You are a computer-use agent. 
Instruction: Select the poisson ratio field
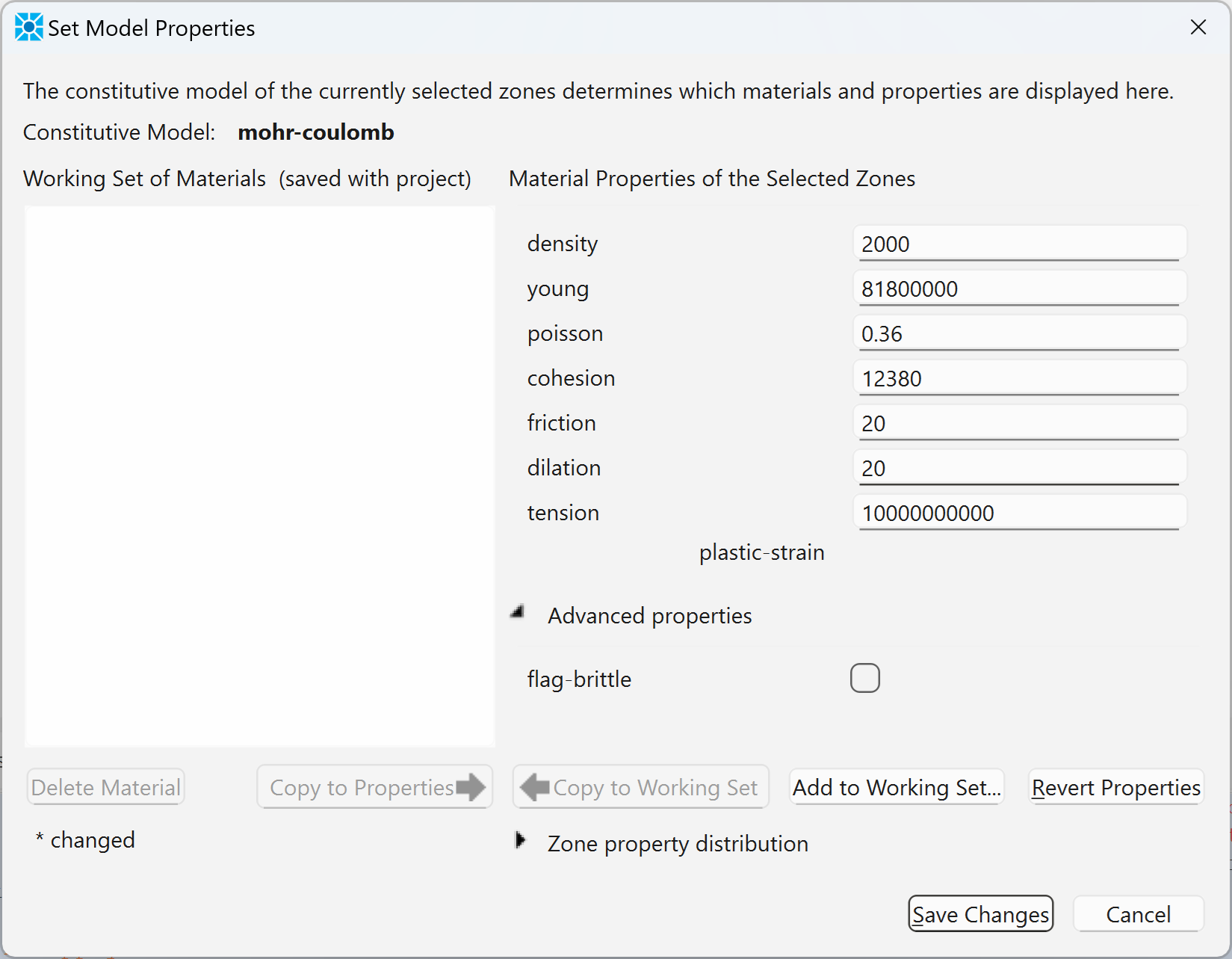(x=1018, y=334)
